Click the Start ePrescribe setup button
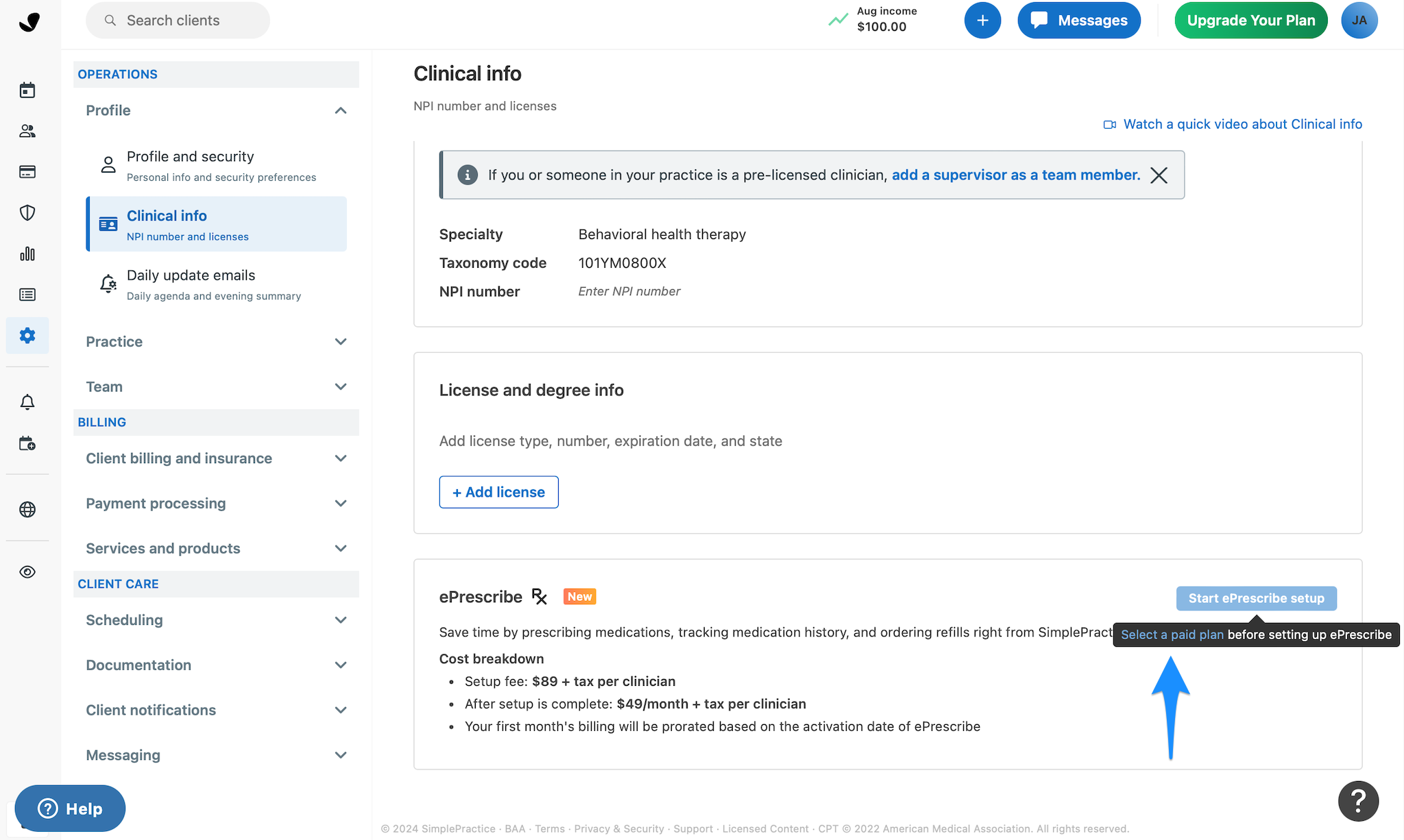The height and width of the screenshot is (840, 1404). pos(1256,598)
